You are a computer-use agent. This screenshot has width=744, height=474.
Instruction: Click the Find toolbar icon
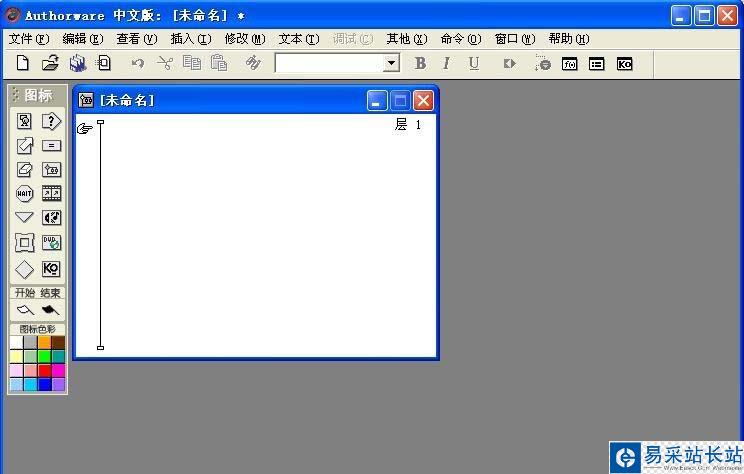tap(253, 63)
